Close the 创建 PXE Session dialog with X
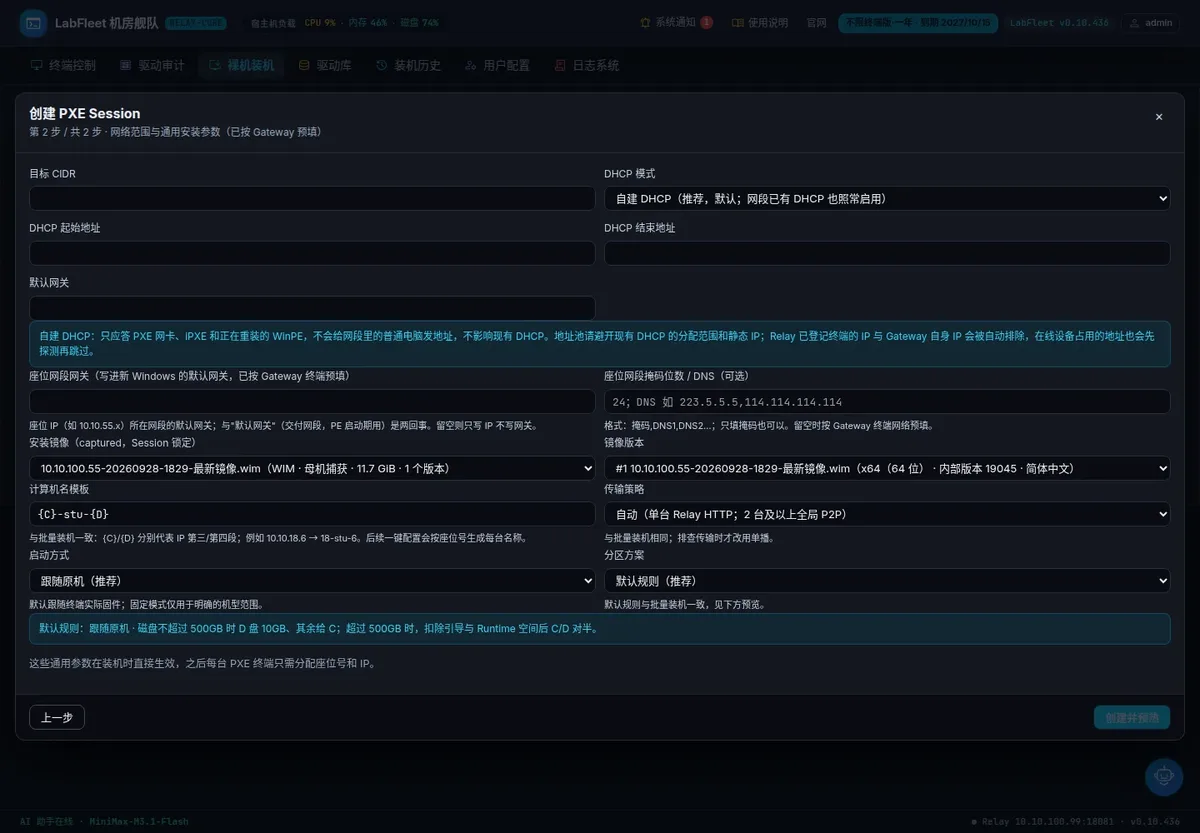The height and width of the screenshot is (833, 1200). pos(1159,117)
